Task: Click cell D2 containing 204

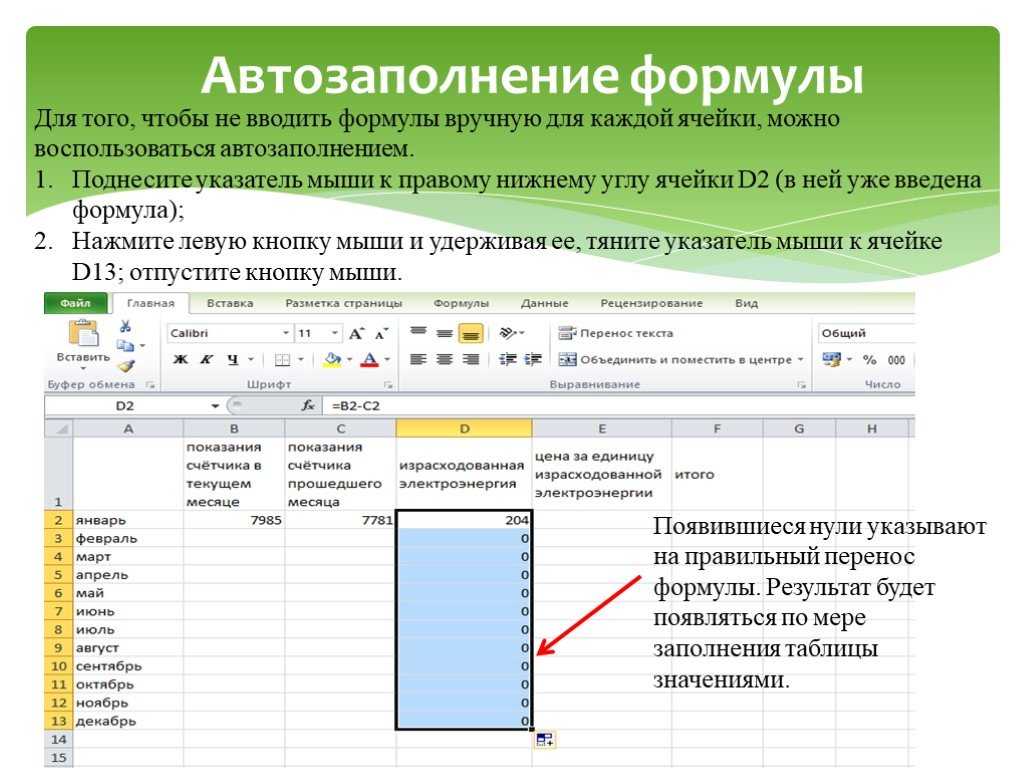Action: click(464, 520)
